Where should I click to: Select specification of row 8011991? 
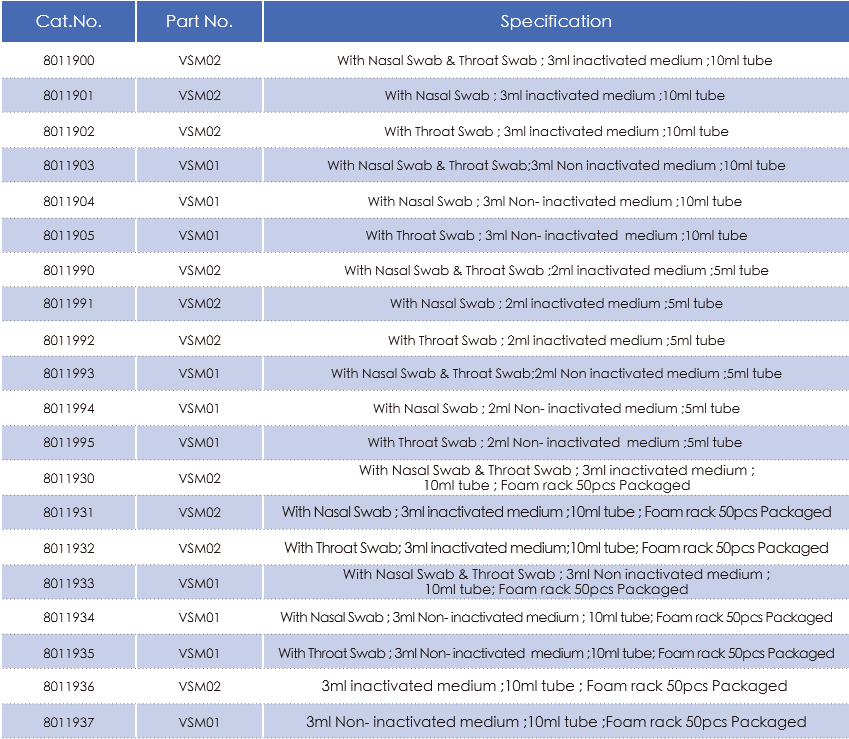click(556, 304)
